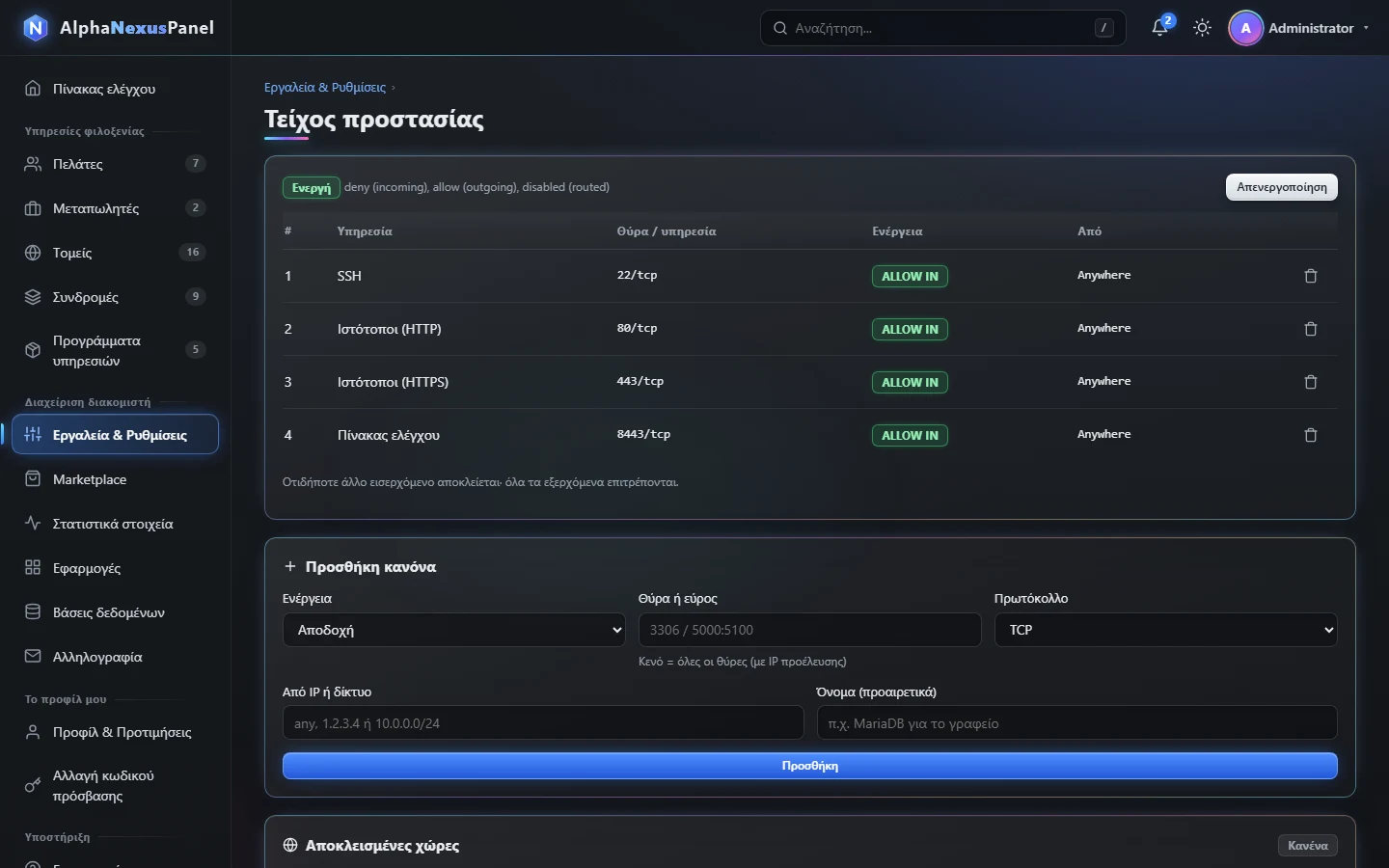Click the Βάσεις δεδομένων database icon

pyautogui.click(x=33, y=612)
